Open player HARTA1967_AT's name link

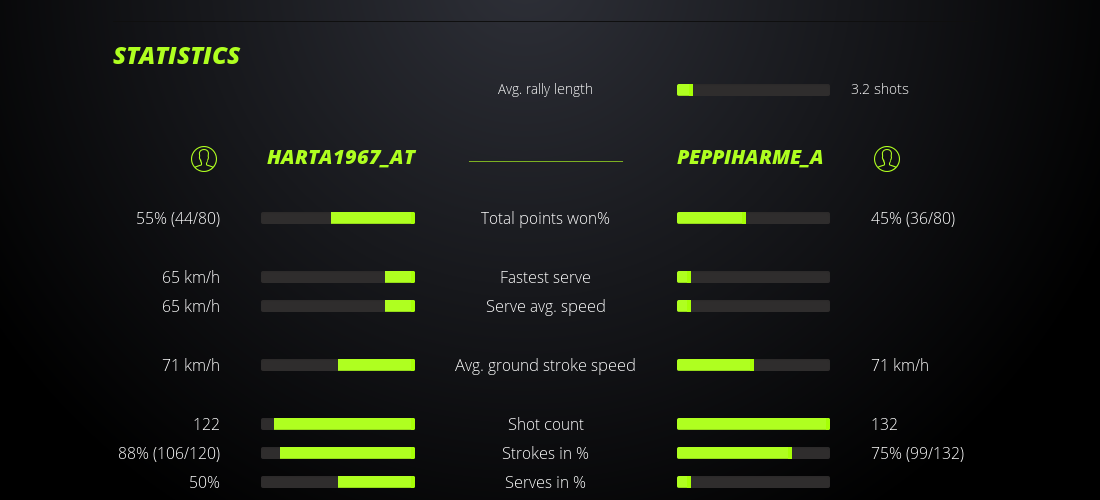coord(341,157)
